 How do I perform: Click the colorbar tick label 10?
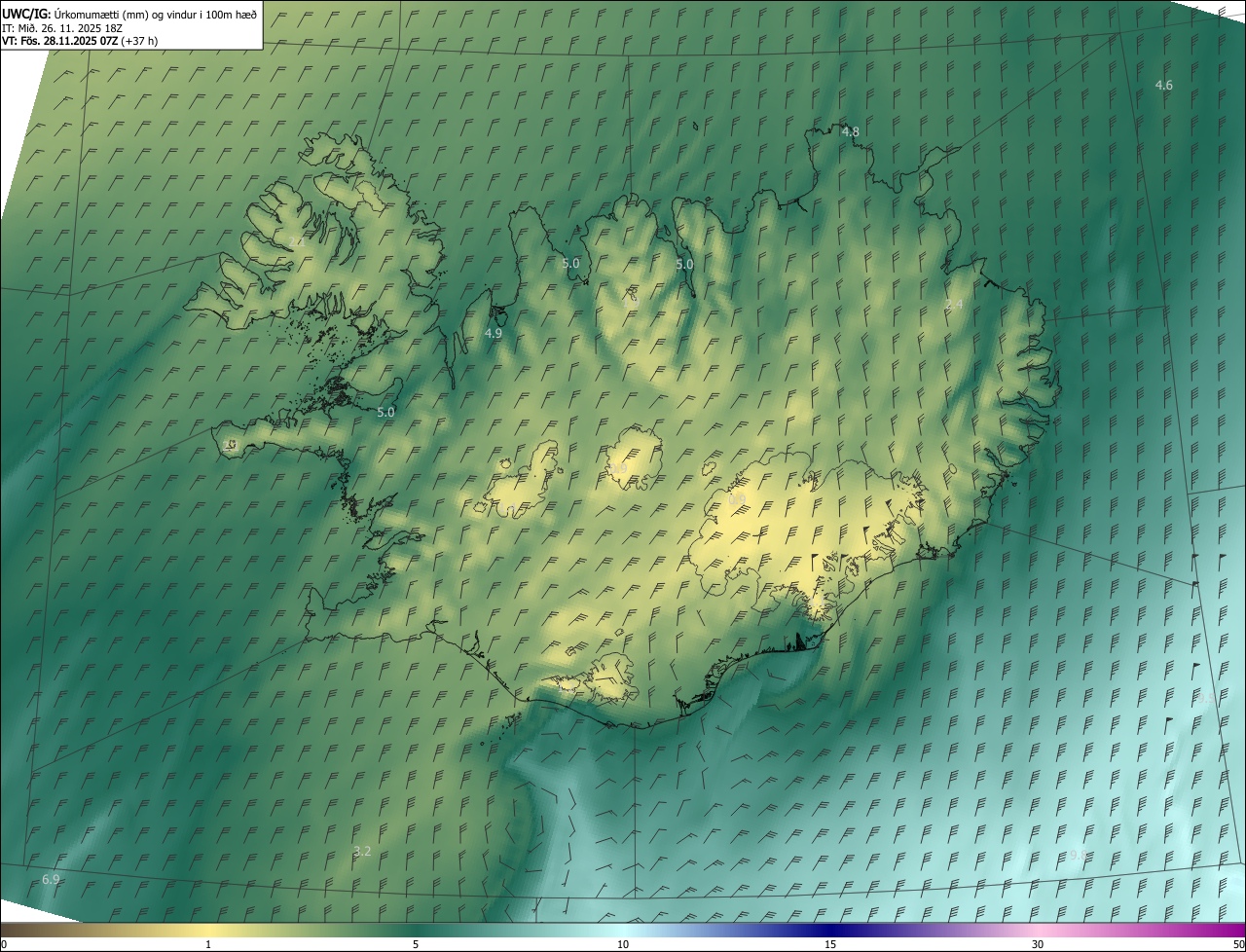[623, 944]
